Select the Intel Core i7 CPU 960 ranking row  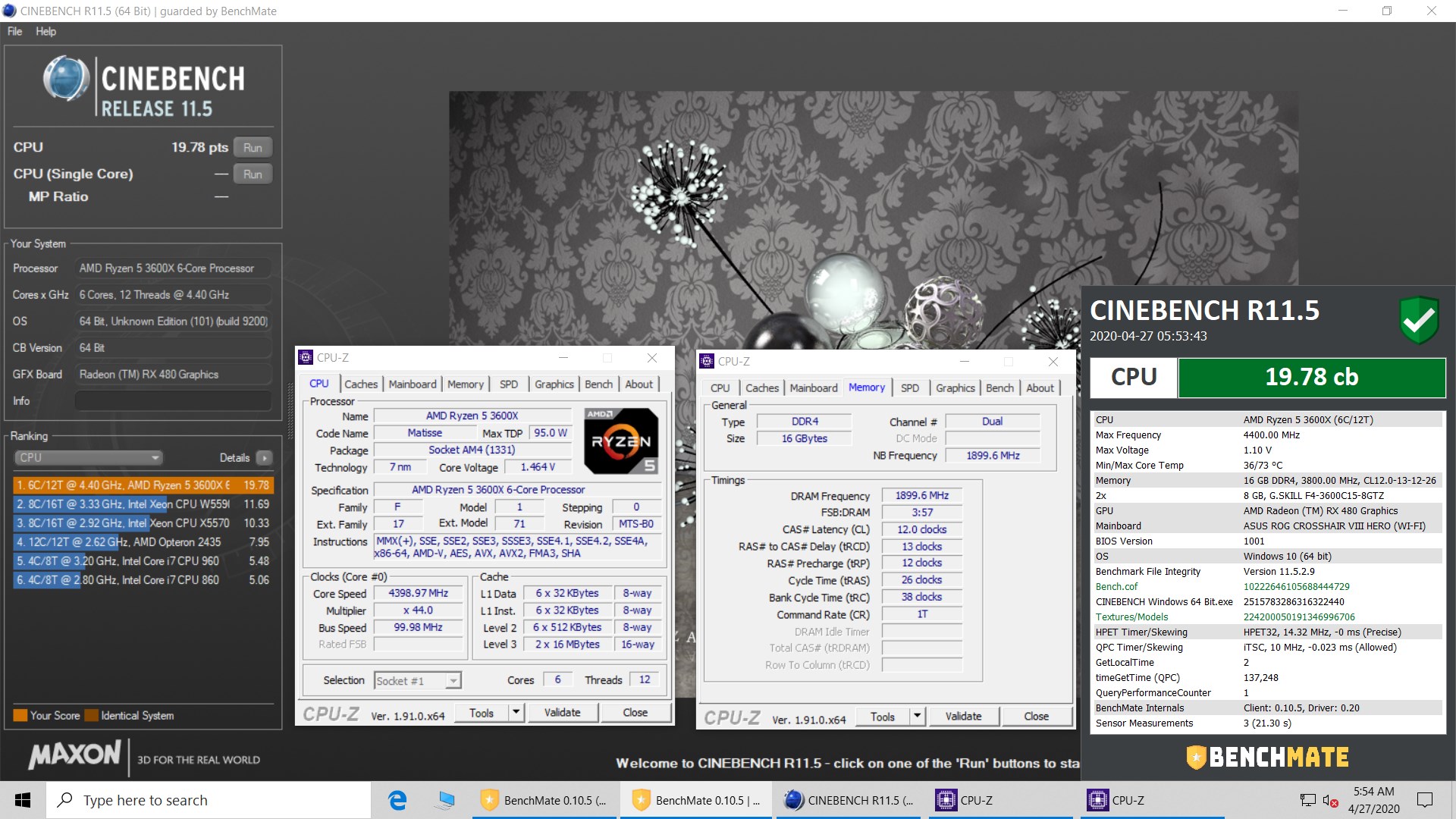point(143,561)
